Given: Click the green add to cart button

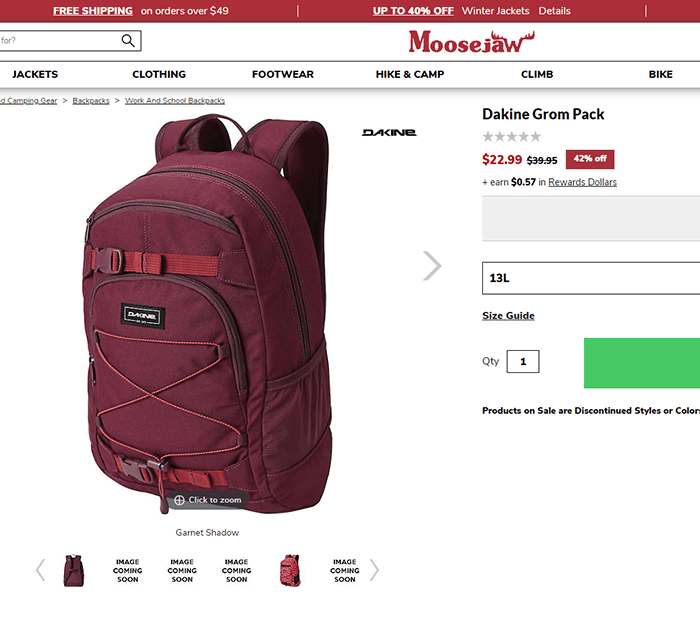Looking at the screenshot, I should tap(642, 363).
